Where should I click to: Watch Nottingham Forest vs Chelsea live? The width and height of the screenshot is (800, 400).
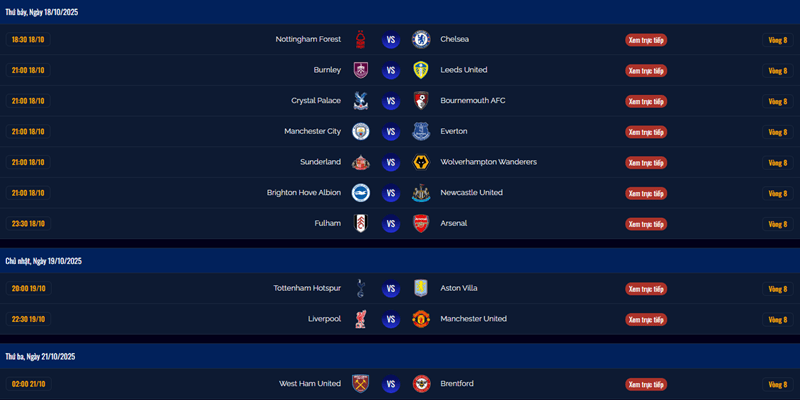(646, 40)
